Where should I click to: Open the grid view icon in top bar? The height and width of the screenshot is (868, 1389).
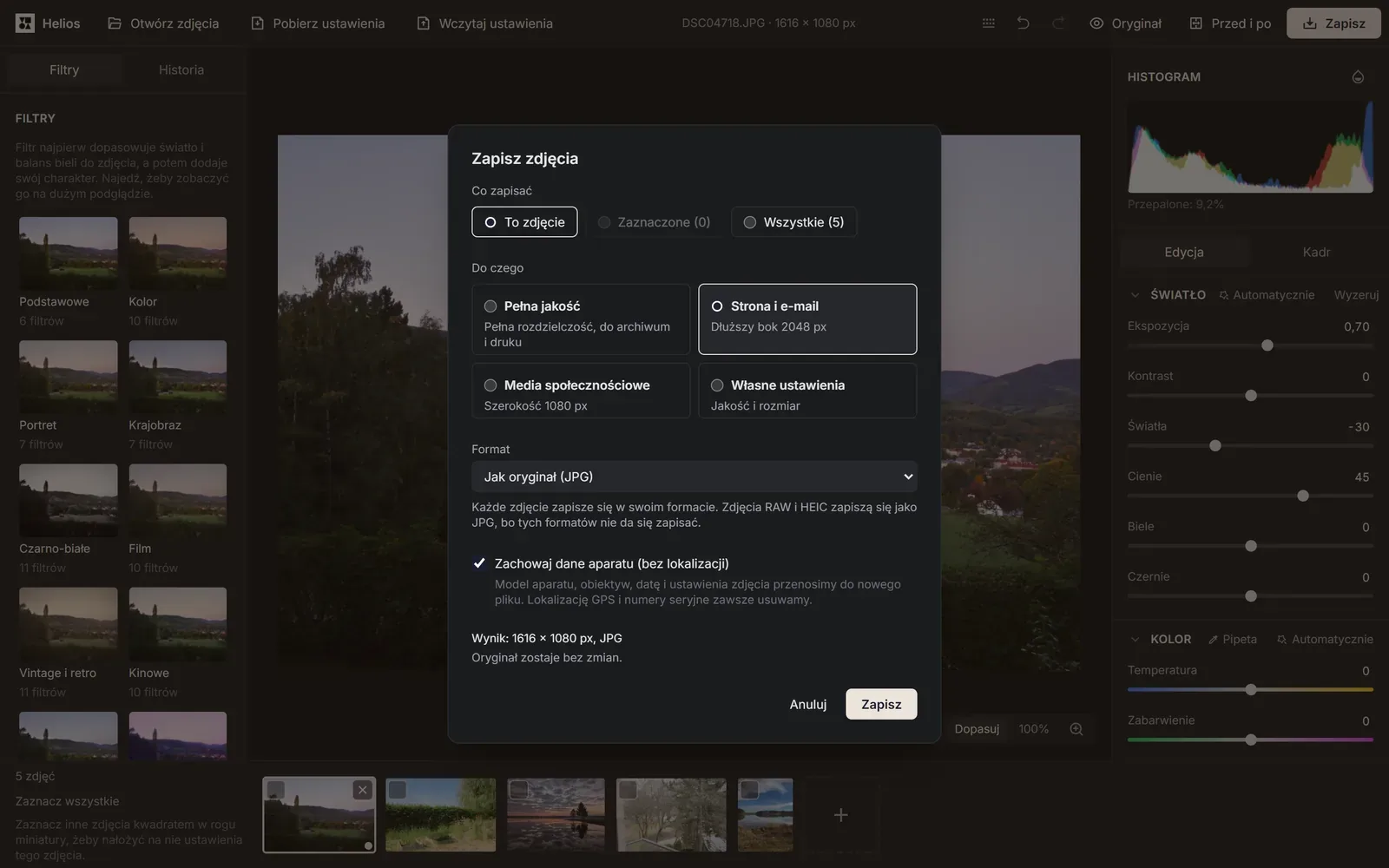[x=988, y=23]
